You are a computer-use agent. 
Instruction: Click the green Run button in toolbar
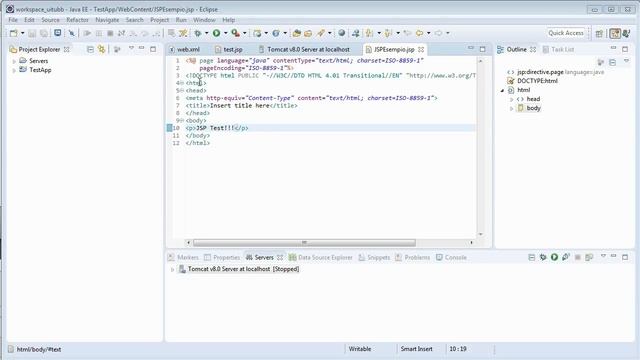216,33
